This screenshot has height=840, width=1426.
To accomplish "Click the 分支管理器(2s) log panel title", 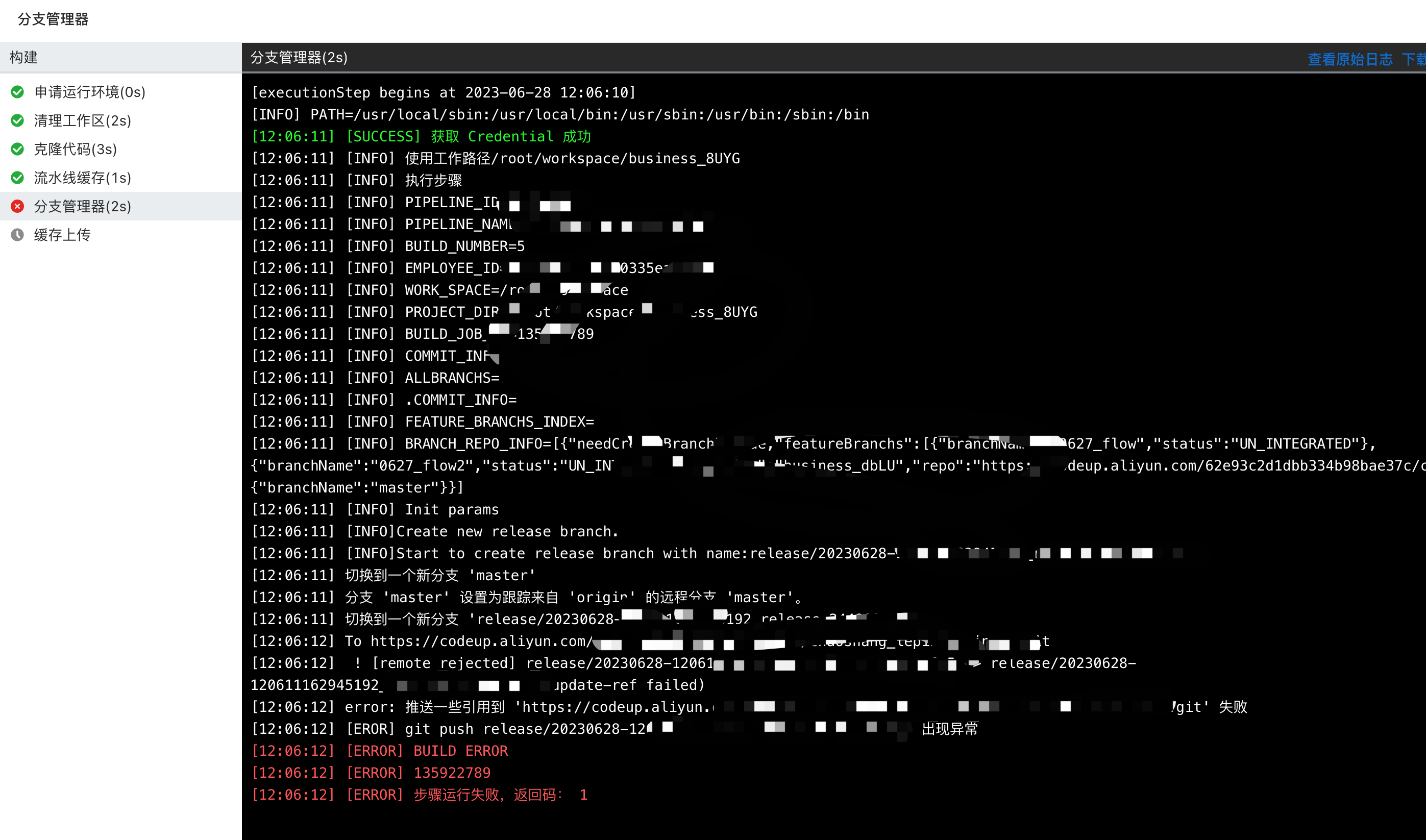I will (x=299, y=57).
